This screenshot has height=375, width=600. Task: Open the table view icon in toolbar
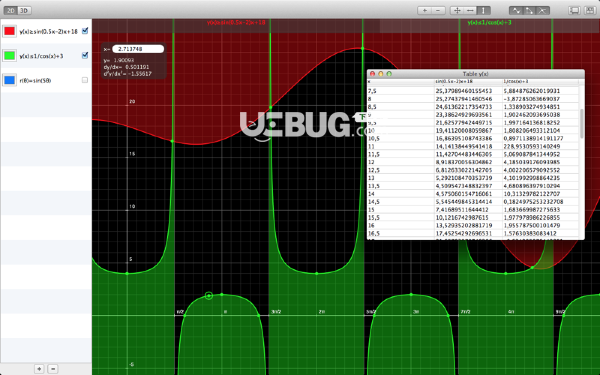(x=590, y=10)
